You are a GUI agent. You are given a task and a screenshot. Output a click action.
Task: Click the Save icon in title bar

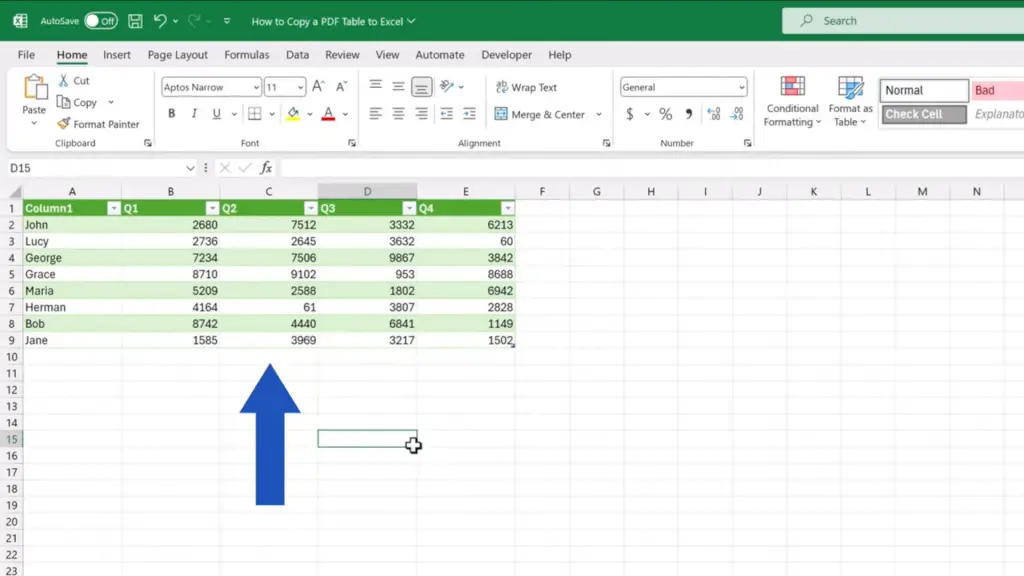tap(135, 21)
